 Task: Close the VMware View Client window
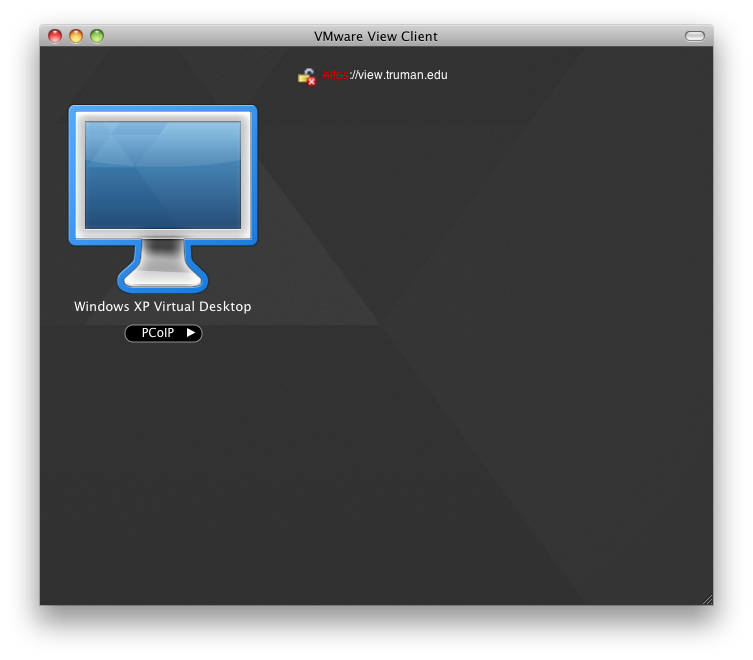pyautogui.click(x=55, y=36)
